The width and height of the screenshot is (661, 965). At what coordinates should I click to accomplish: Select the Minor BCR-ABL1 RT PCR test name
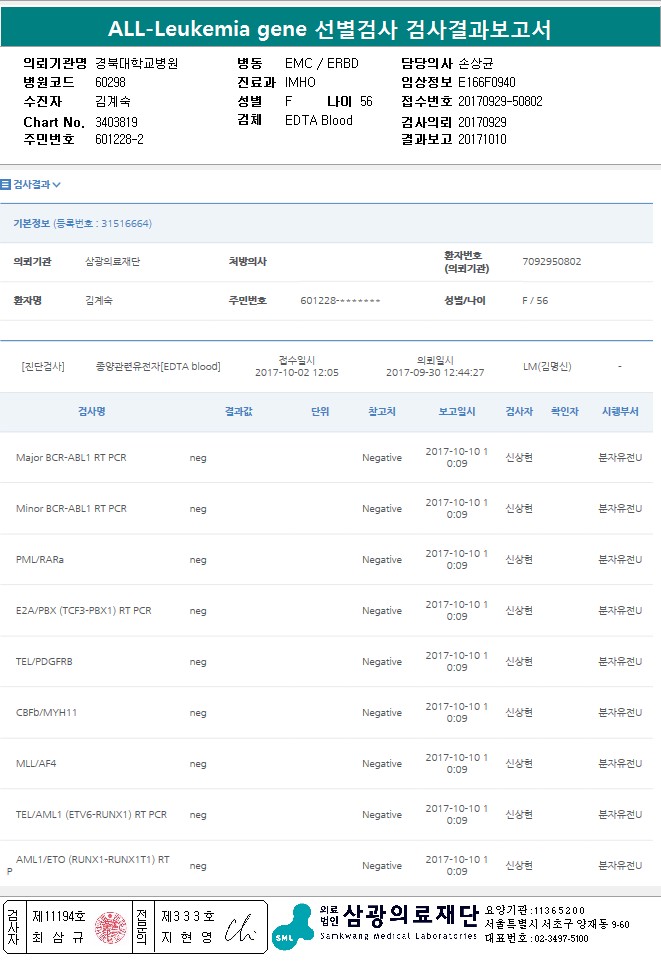click(x=71, y=509)
